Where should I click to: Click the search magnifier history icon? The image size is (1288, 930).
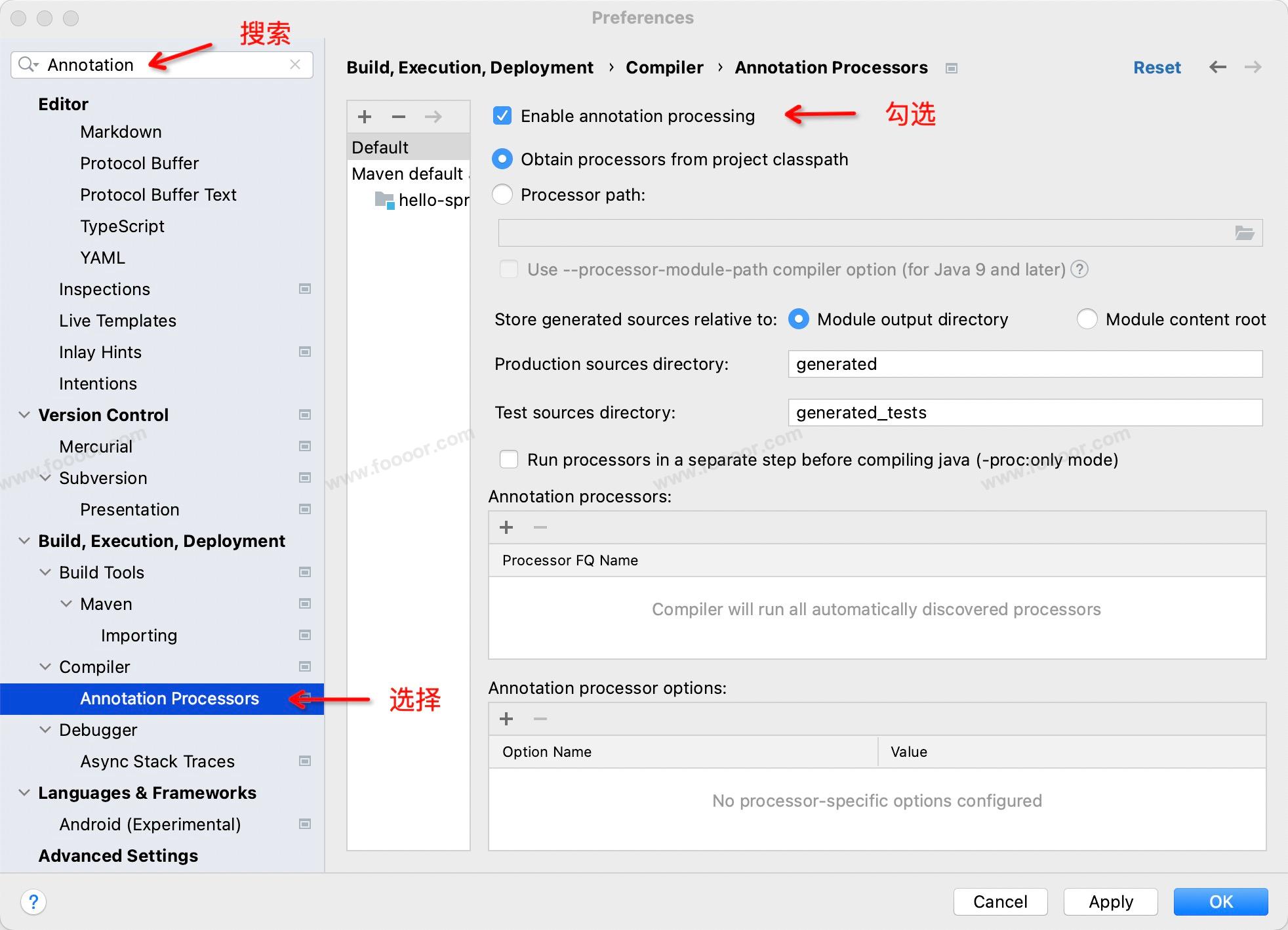28,64
